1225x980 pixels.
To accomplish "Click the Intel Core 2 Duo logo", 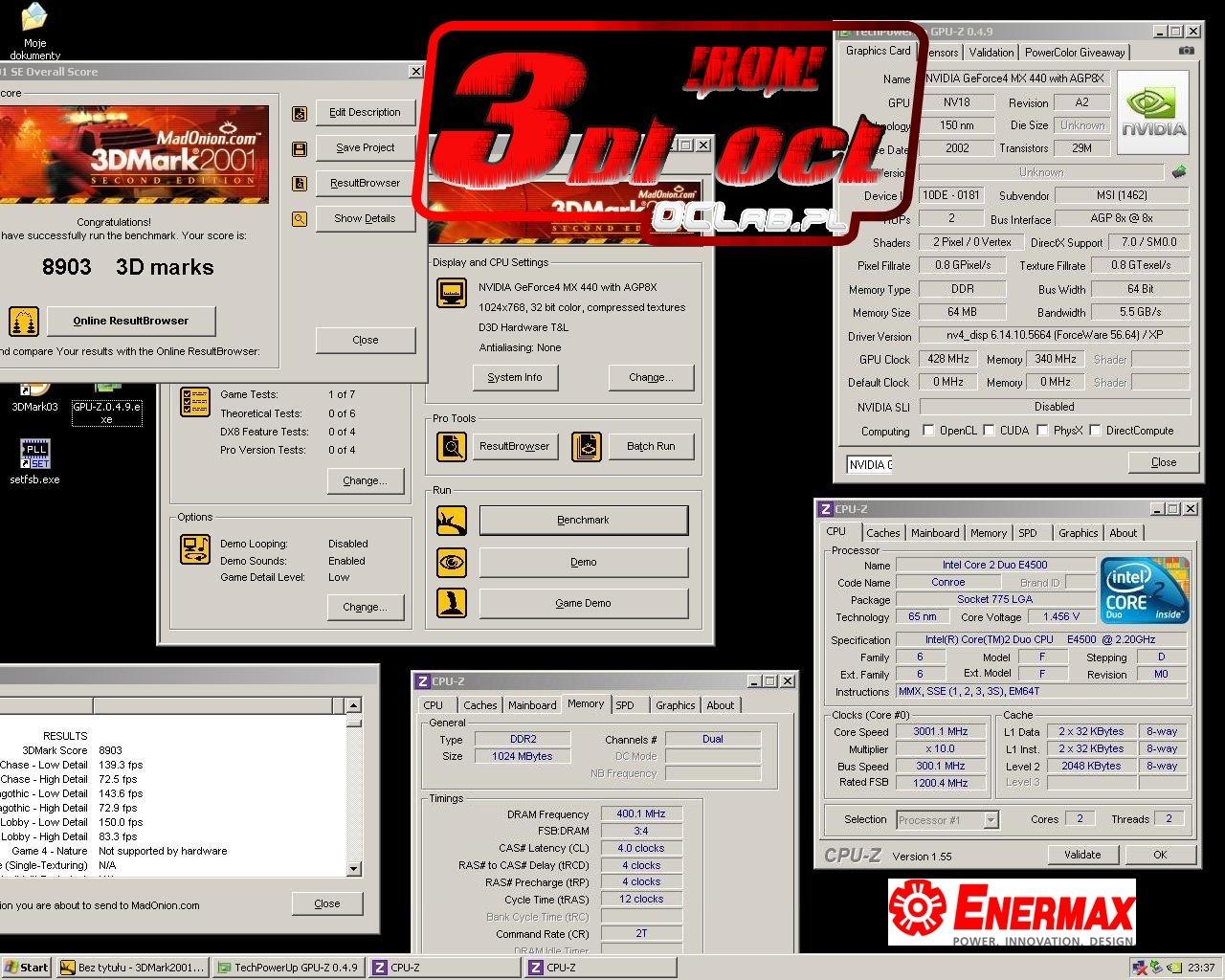I will point(1146,590).
